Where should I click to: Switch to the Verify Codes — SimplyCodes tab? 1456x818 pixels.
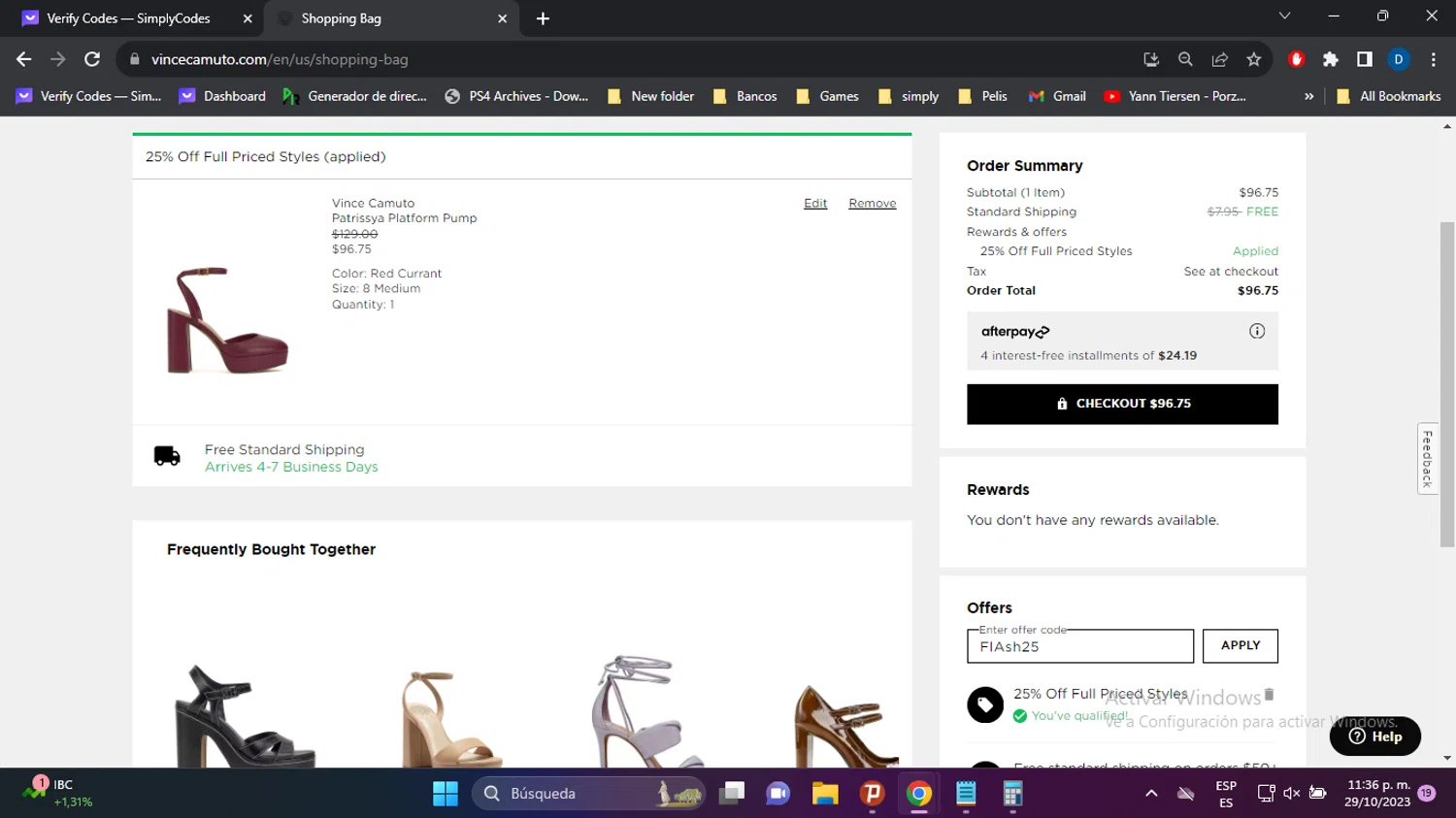(128, 18)
